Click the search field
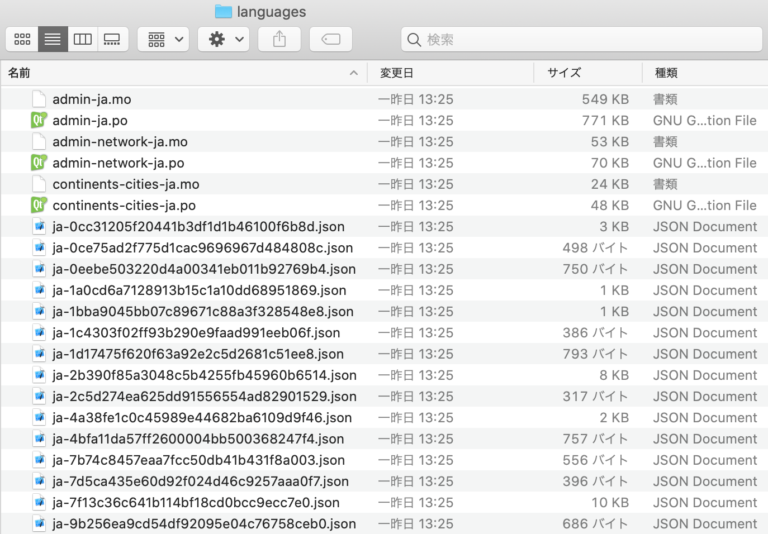 pyautogui.click(x=581, y=39)
